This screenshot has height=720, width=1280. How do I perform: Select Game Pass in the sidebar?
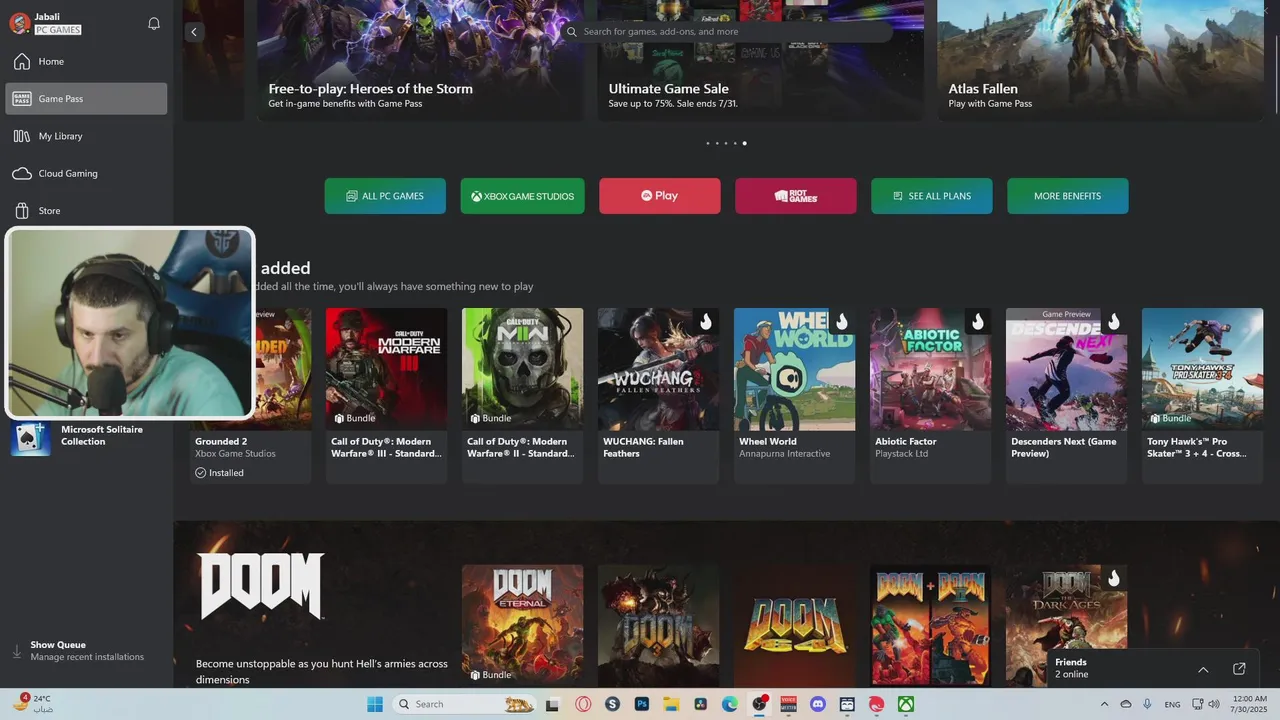[x=86, y=99]
